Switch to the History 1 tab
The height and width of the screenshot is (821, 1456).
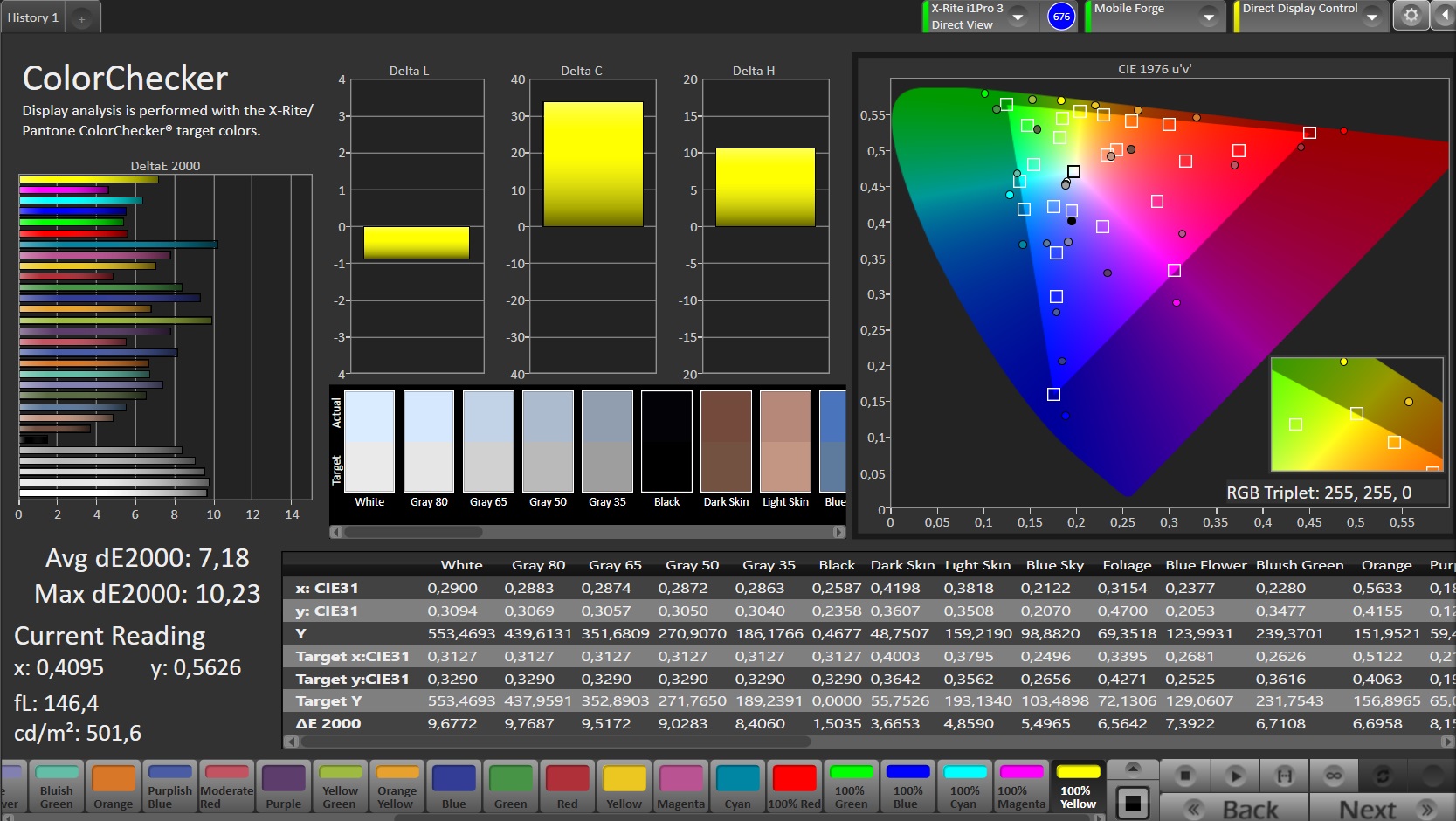[33, 17]
